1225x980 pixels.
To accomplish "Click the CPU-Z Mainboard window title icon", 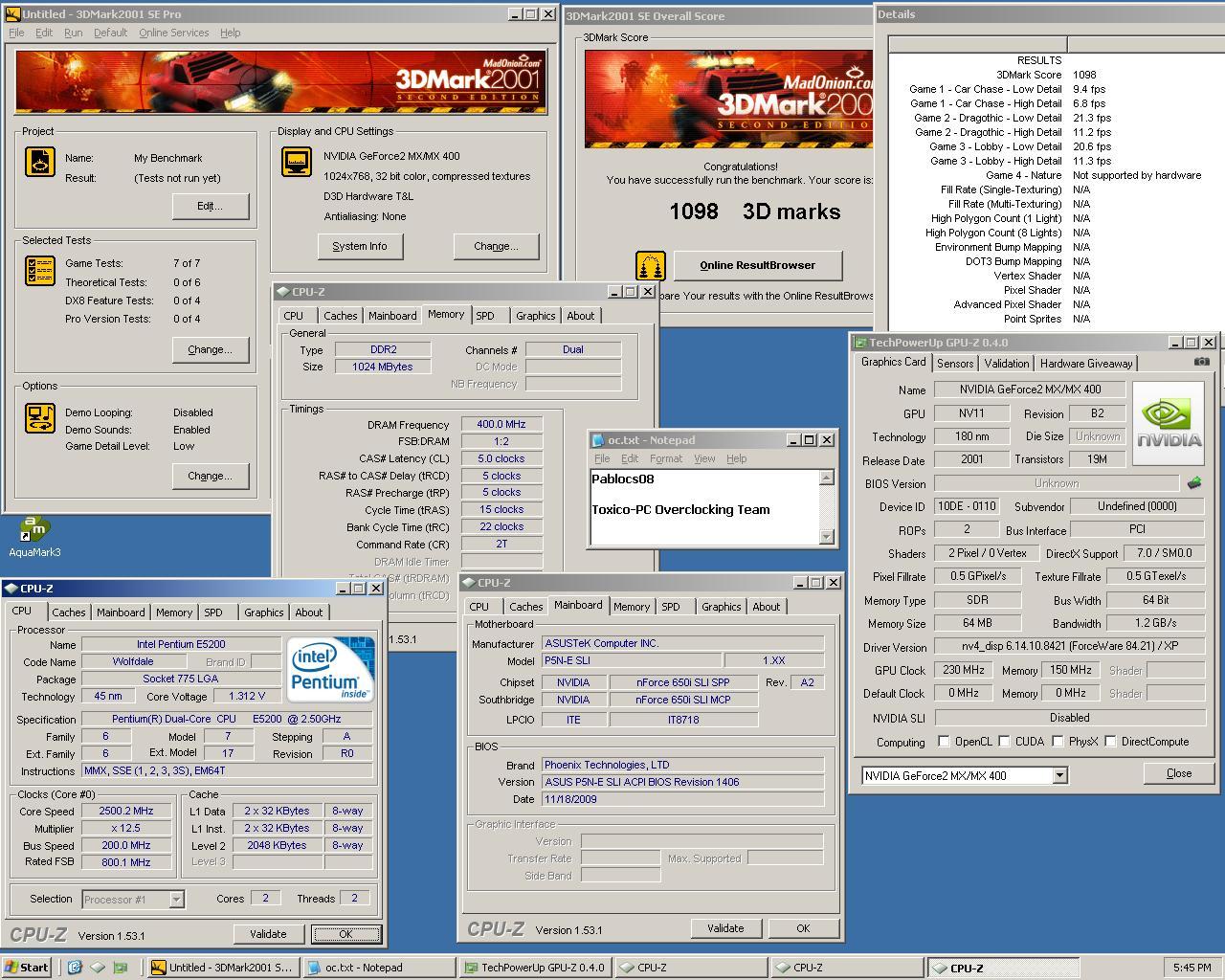I will click(x=469, y=583).
